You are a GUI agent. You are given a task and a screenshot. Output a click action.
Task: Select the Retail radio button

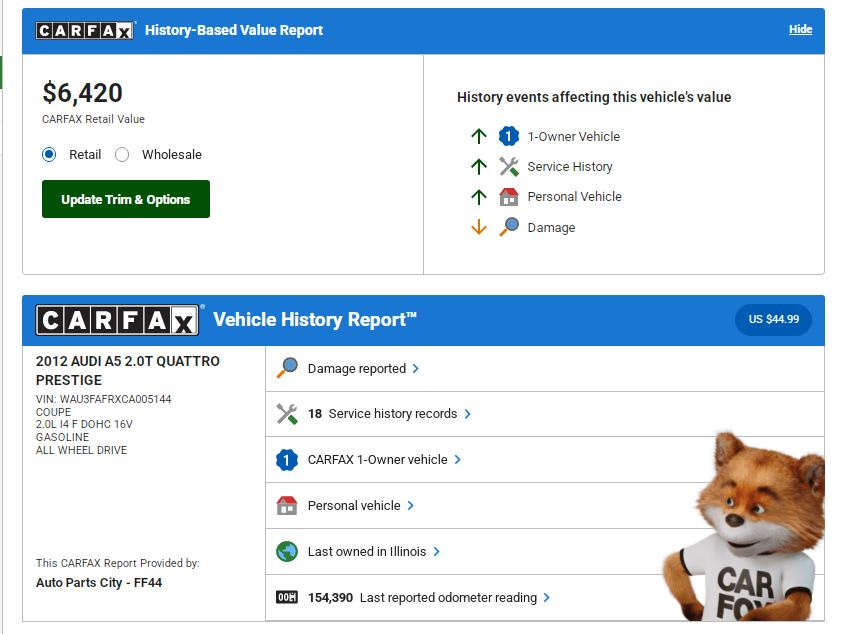pyautogui.click(x=49, y=155)
